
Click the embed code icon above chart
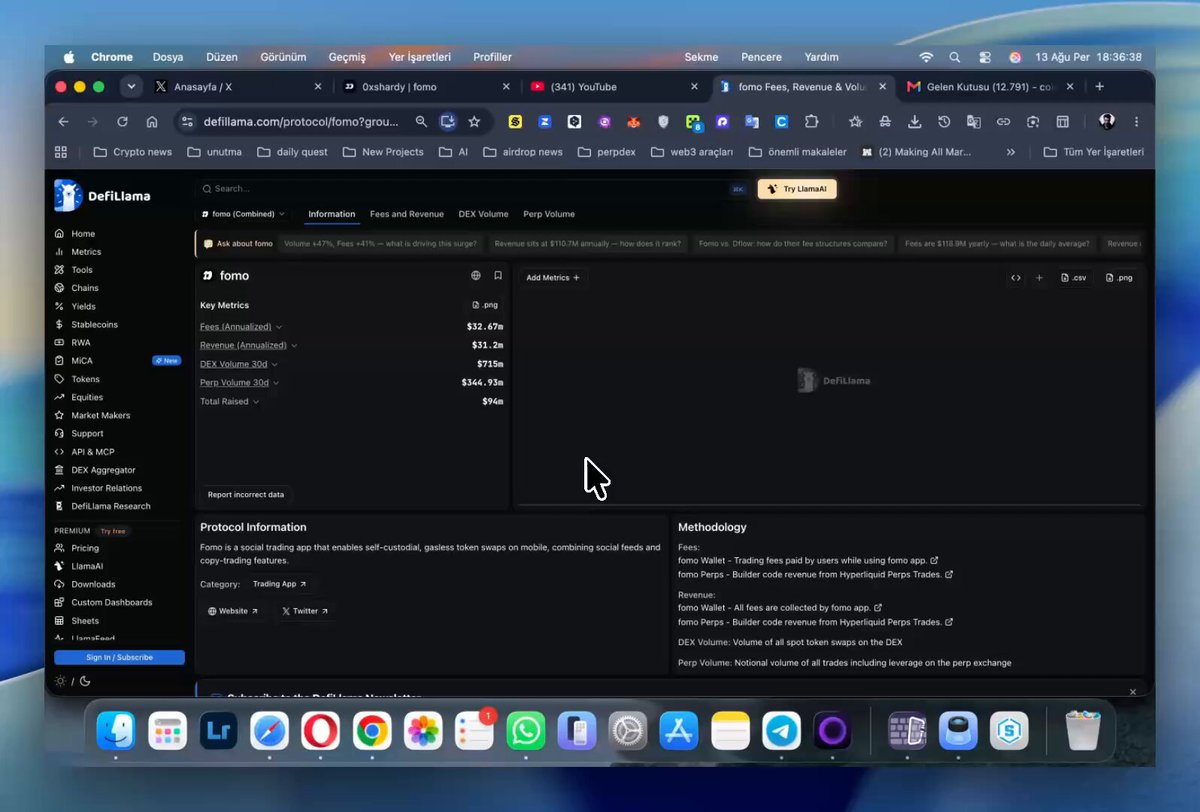tap(1016, 278)
